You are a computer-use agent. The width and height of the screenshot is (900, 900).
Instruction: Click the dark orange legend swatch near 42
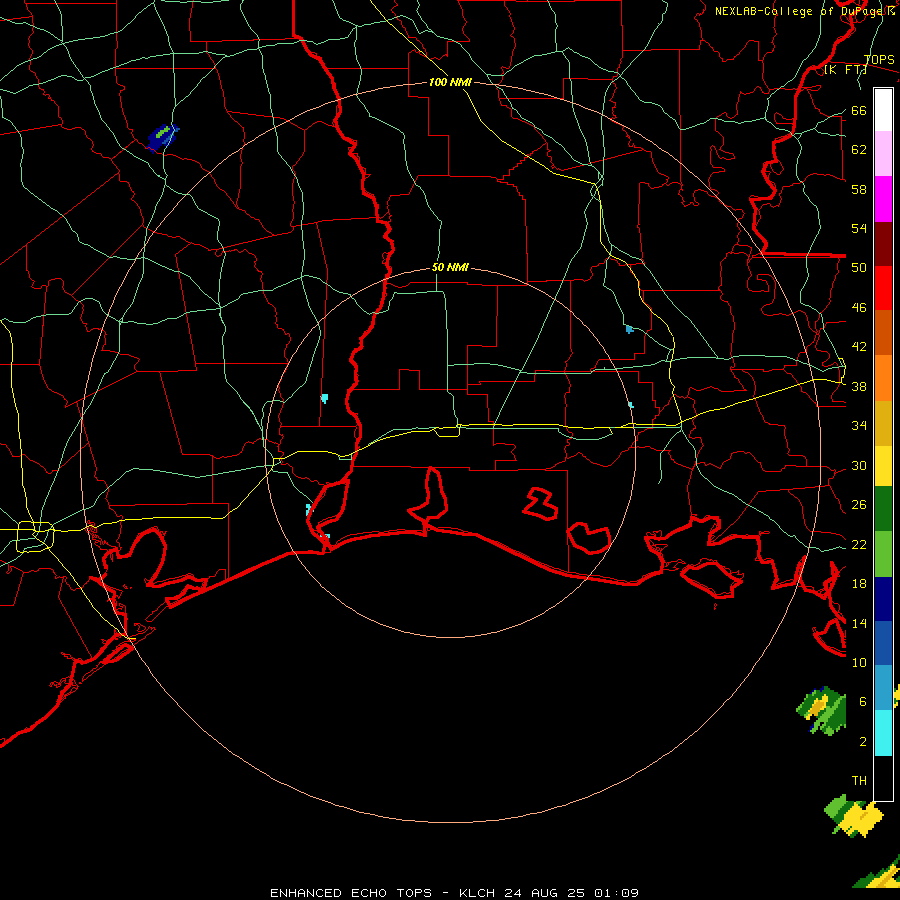tap(883, 333)
